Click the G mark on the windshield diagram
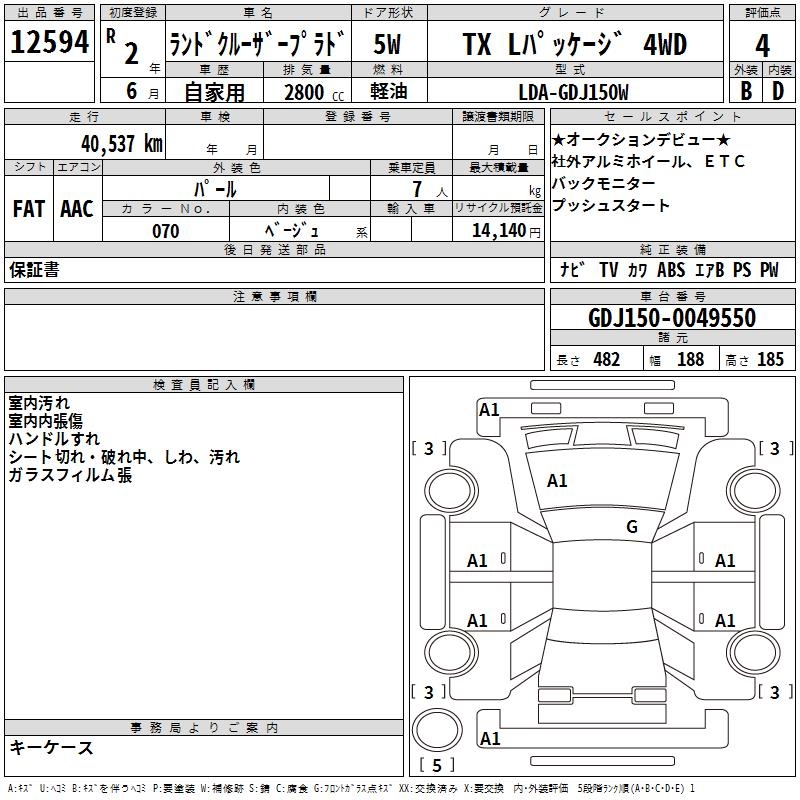The width and height of the screenshot is (800, 800). click(631, 527)
